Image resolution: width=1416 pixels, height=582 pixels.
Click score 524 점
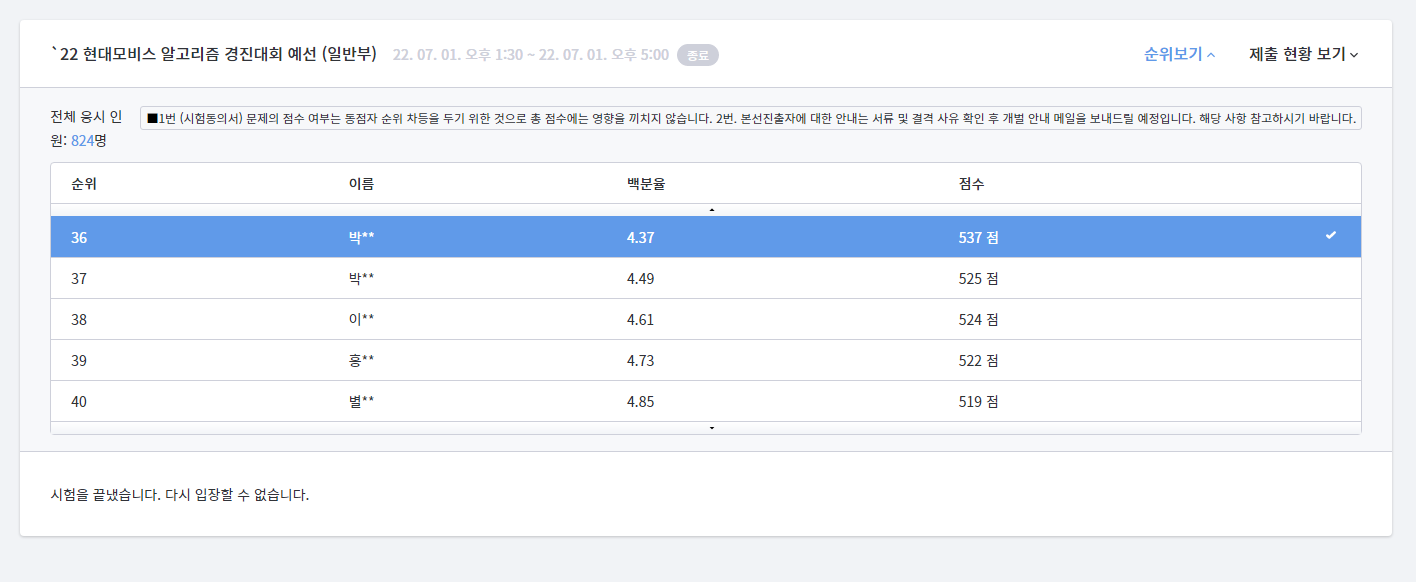point(978,320)
